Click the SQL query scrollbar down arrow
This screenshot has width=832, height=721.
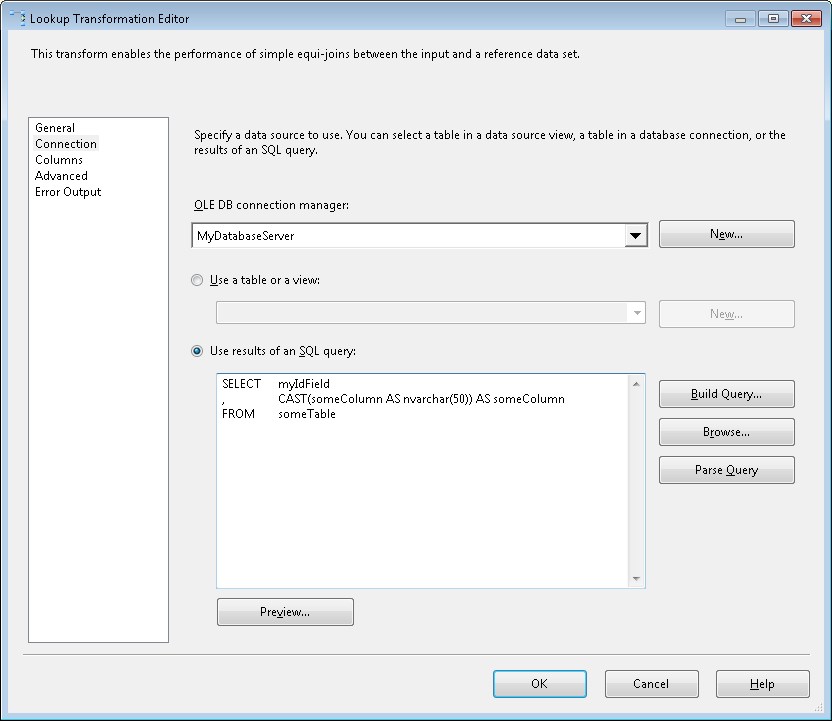637,579
